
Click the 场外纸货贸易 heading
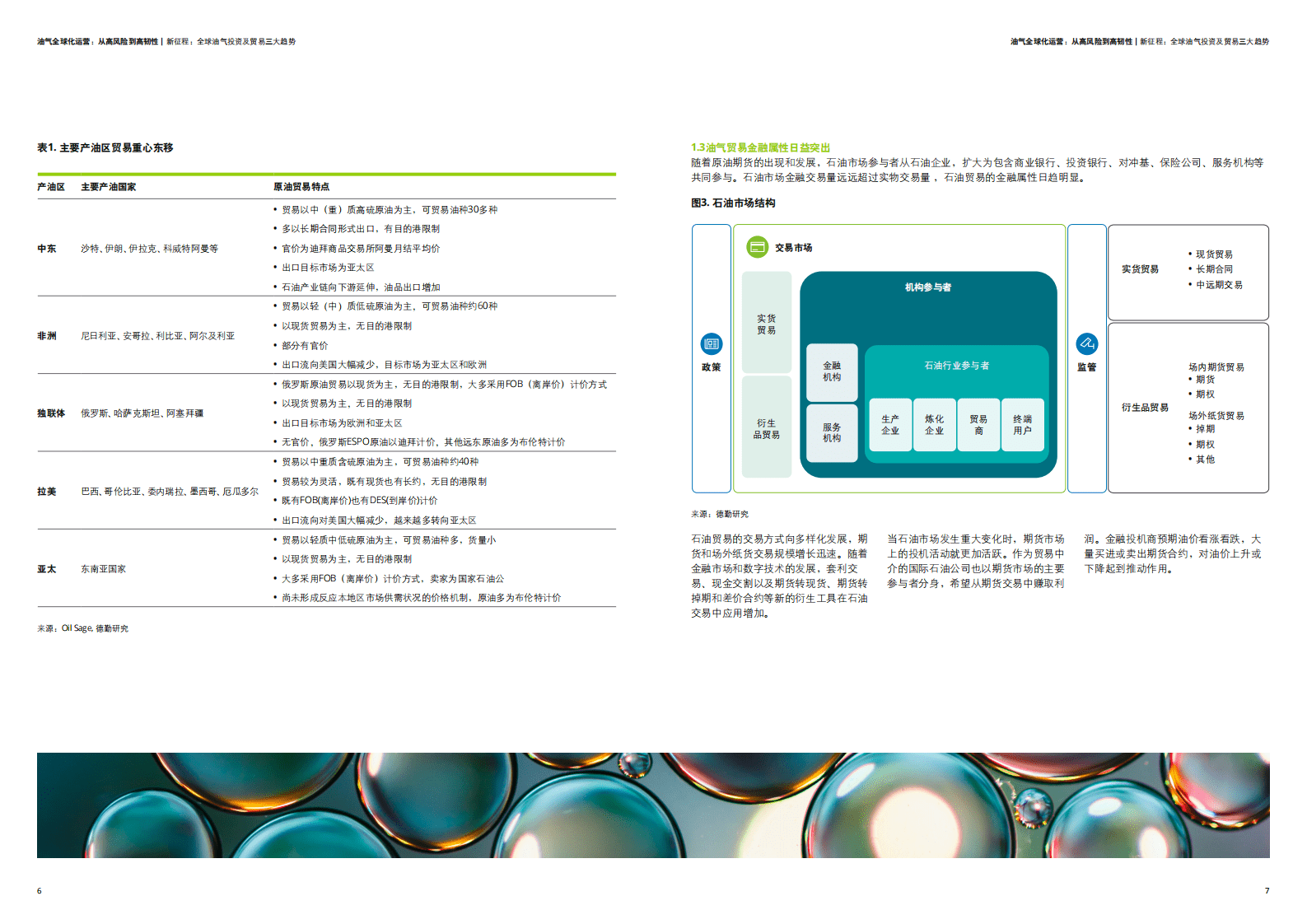[x=1216, y=416]
